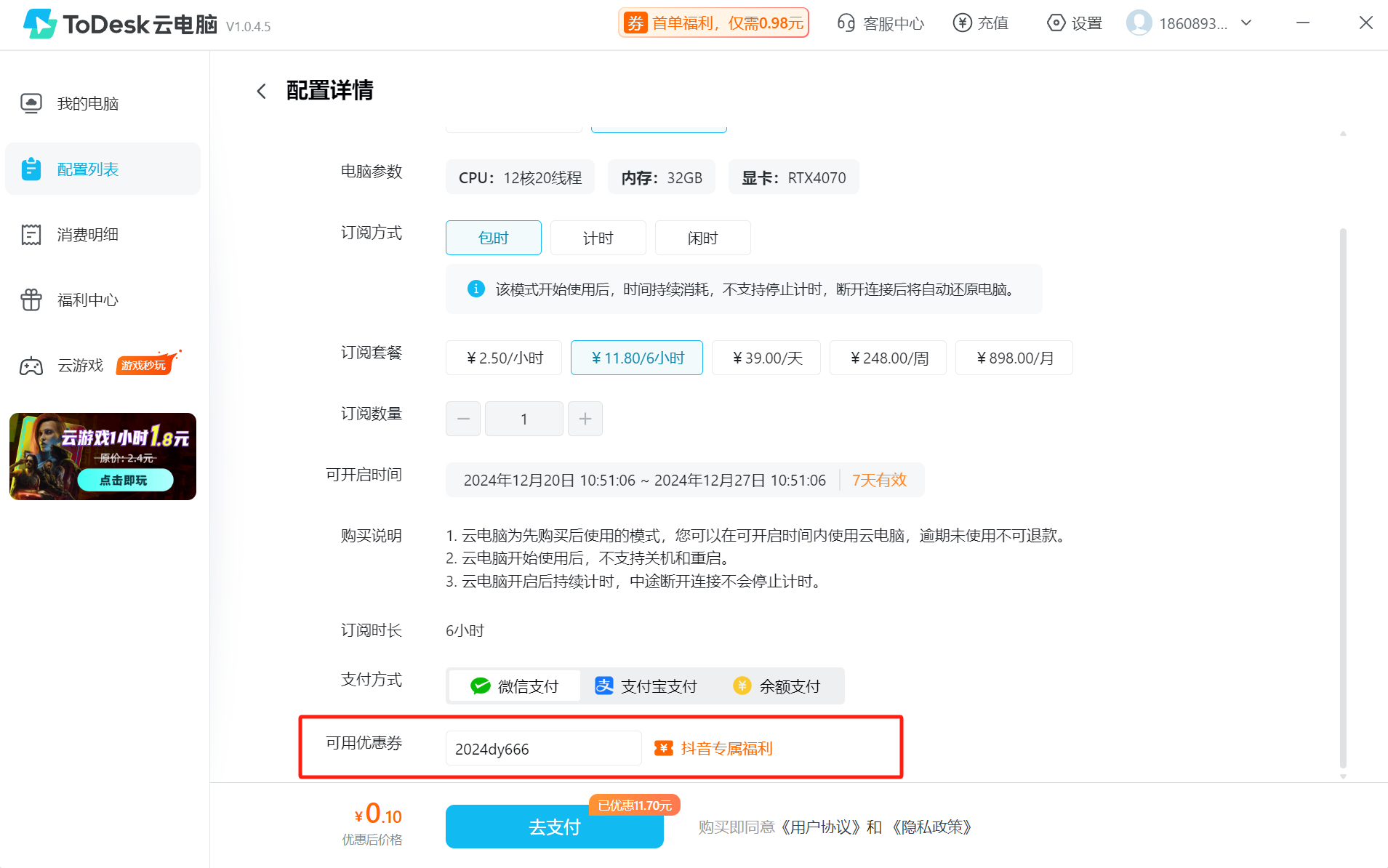Open the 充值 recharge yen icon

pyautogui.click(x=963, y=23)
